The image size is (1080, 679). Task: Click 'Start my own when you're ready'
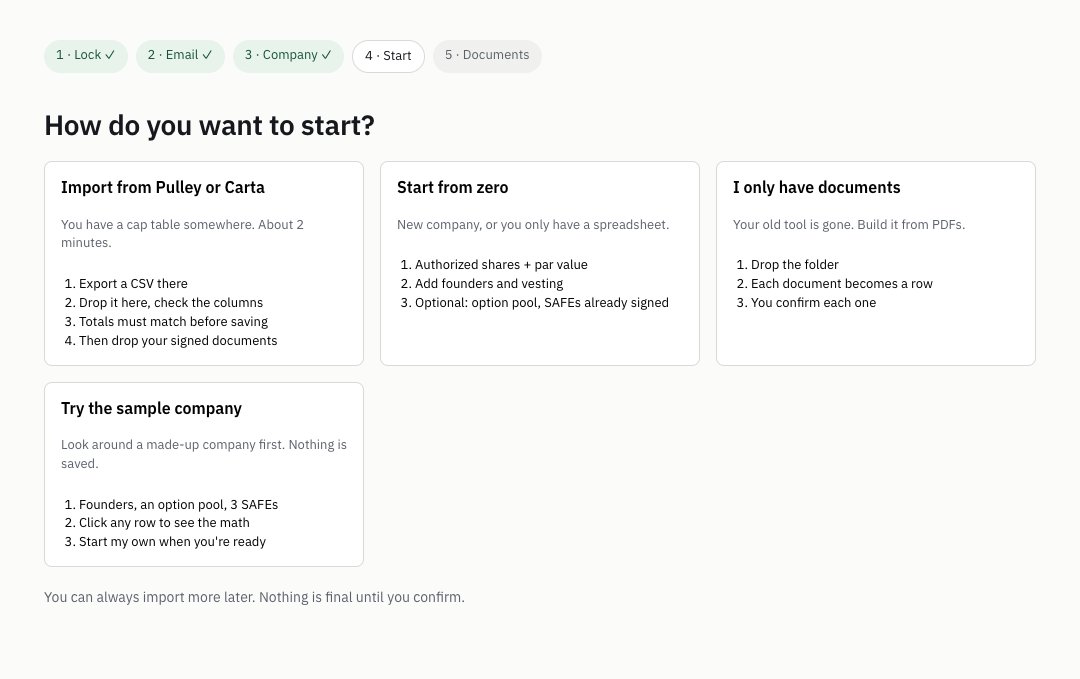172,542
